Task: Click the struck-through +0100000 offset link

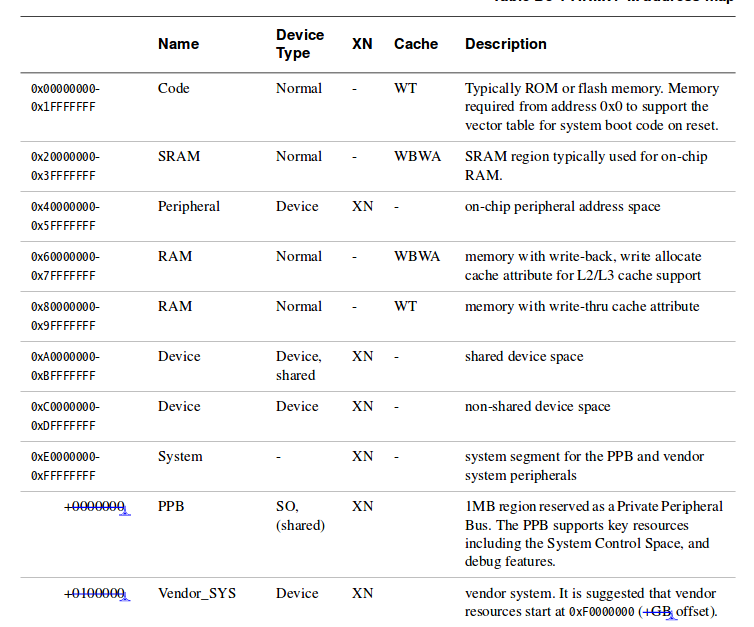Action: click(x=97, y=594)
